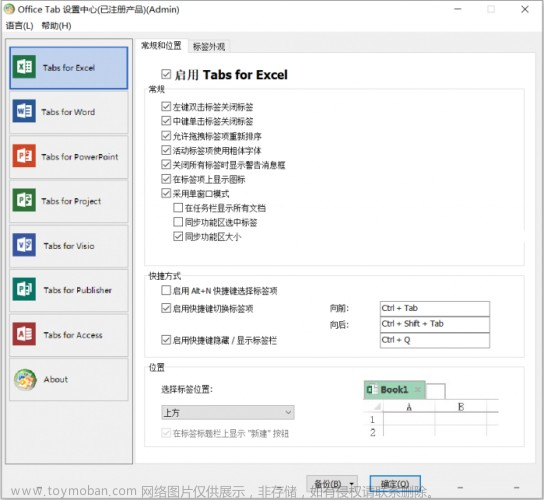Click the Tabs for Word label

coord(68,112)
